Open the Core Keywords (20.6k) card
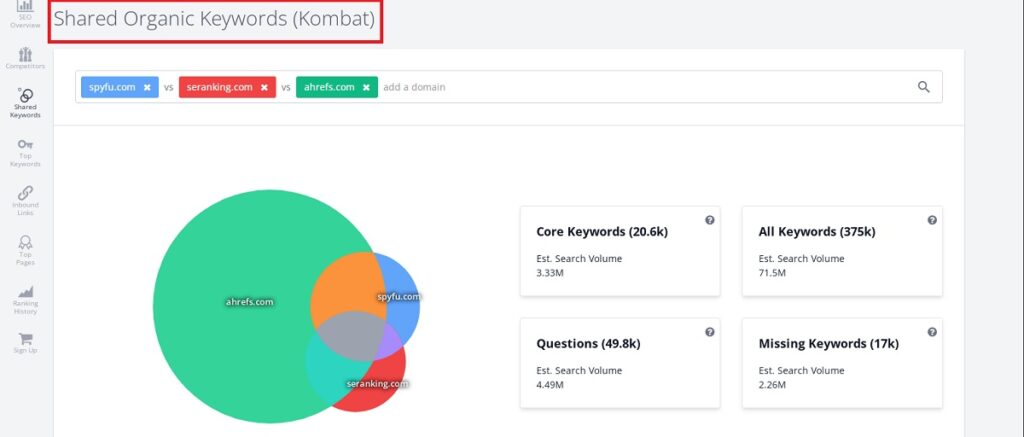Screen dimensions: 1024x437 pyautogui.click(x=620, y=251)
